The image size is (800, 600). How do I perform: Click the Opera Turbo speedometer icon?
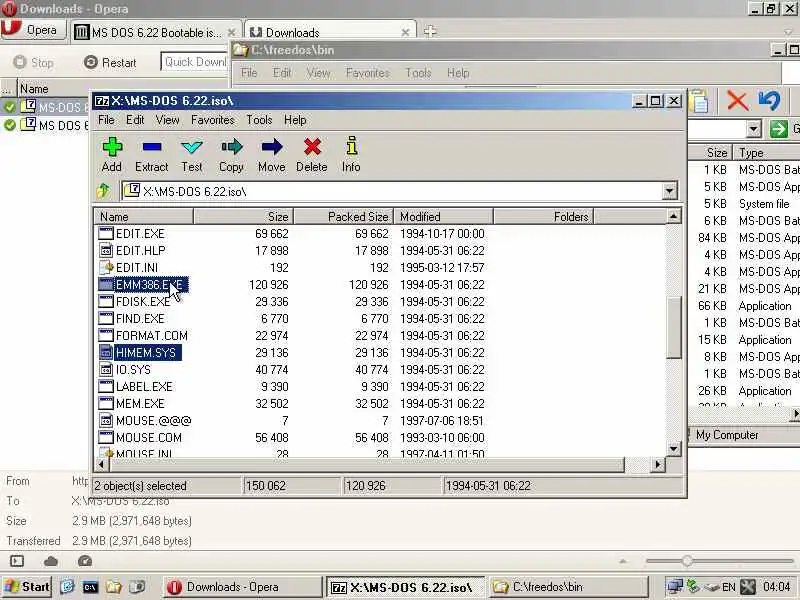[x=85, y=561]
